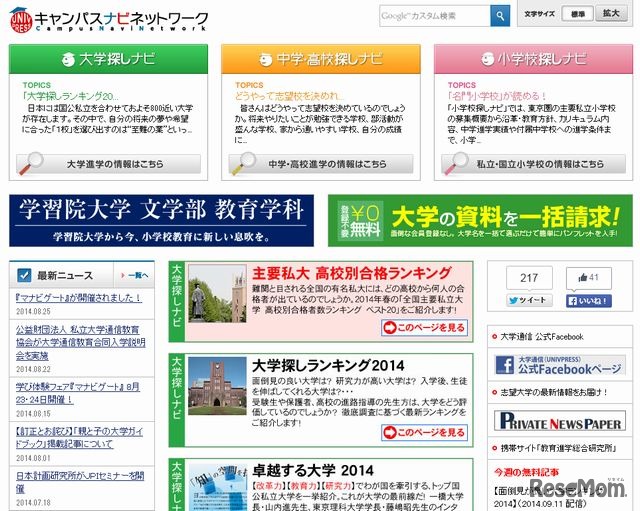Click 大学進学の情報はこちら button

pos(109,164)
